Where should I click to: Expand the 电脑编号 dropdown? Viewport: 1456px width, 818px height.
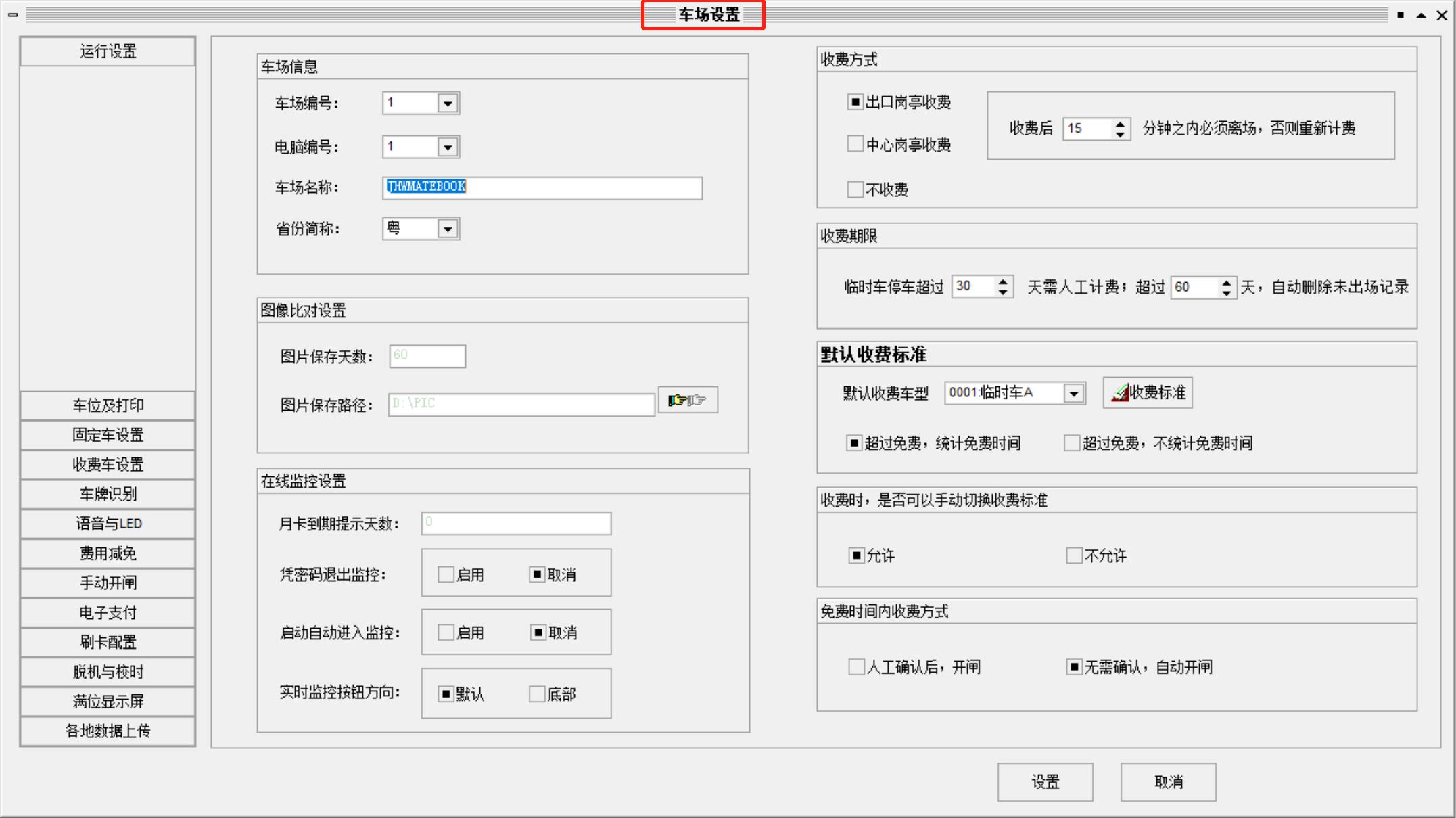pos(450,147)
